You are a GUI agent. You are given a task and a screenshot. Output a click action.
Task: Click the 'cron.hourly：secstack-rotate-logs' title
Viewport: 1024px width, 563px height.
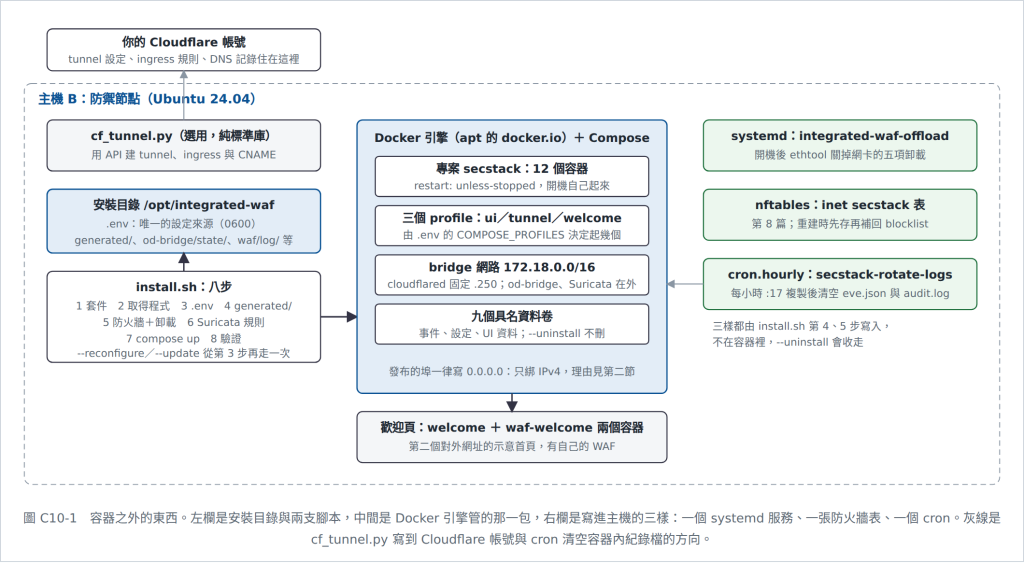[x=840, y=275]
